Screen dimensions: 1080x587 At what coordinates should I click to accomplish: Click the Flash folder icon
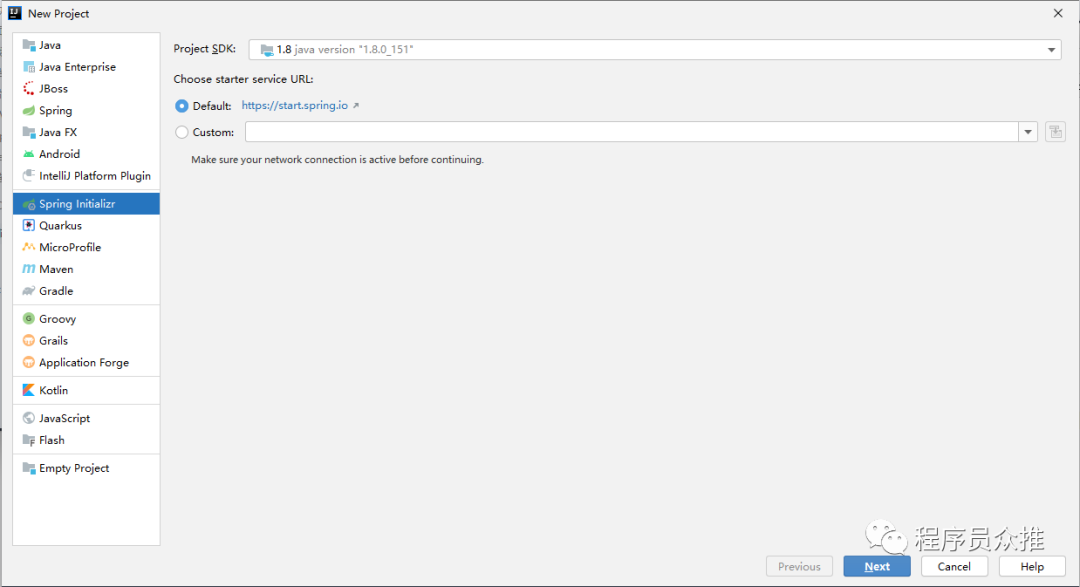pos(29,440)
